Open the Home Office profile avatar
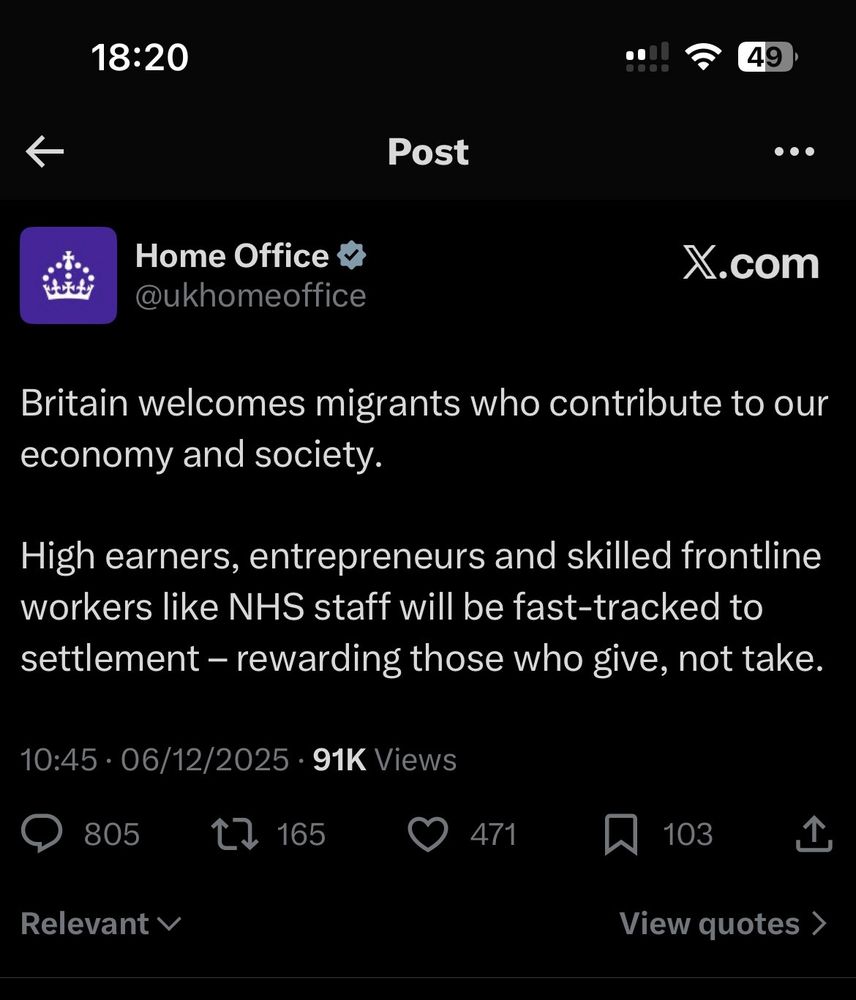Image resolution: width=856 pixels, height=1000 pixels. 68,275
